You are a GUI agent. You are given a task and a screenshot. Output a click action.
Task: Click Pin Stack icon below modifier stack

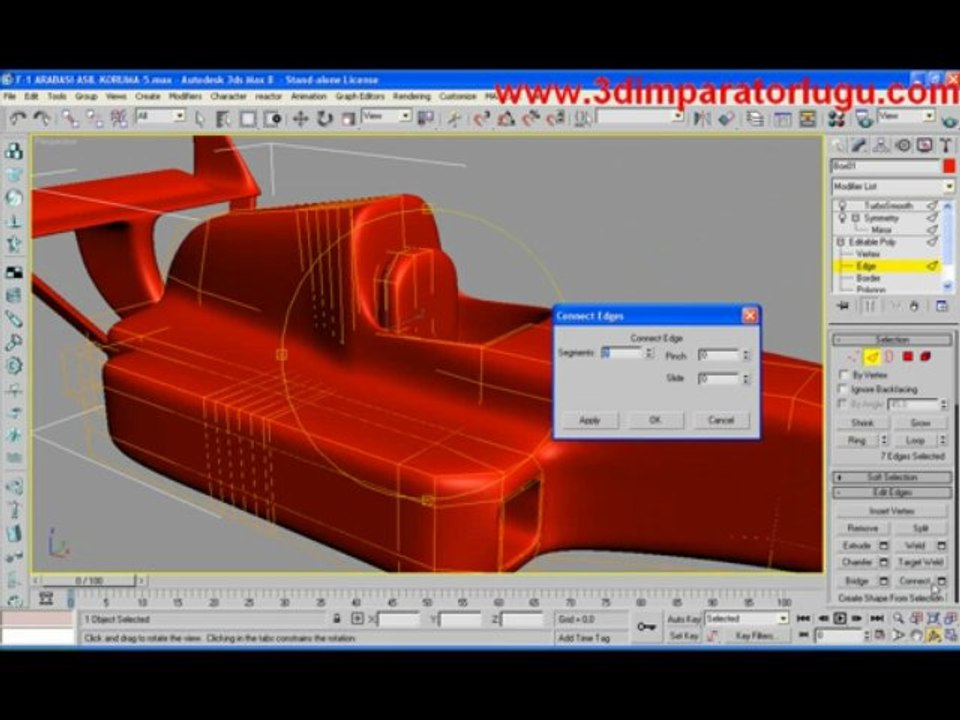[x=843, y=306]
